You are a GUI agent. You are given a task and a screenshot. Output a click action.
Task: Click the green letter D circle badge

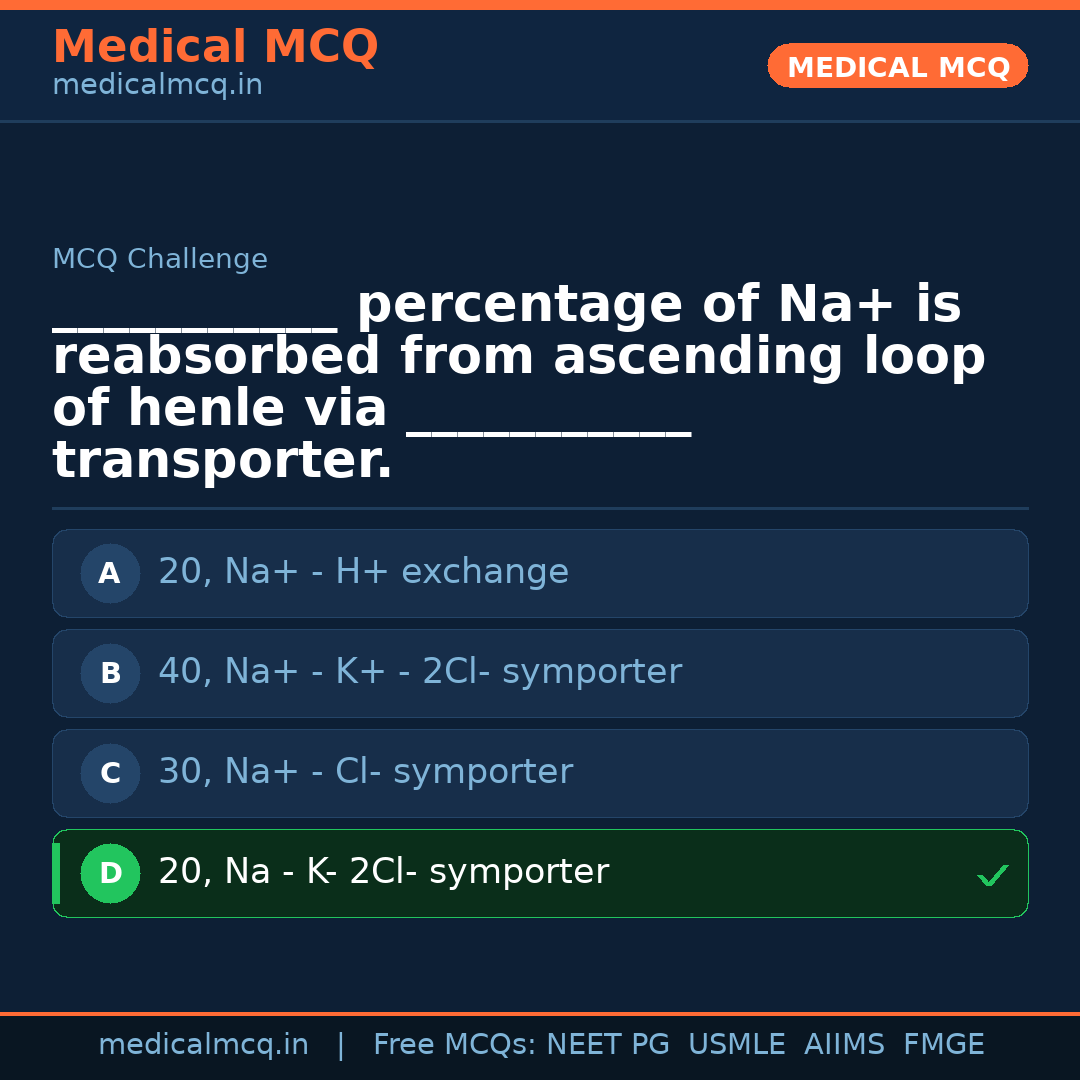[x=110, y=873]
